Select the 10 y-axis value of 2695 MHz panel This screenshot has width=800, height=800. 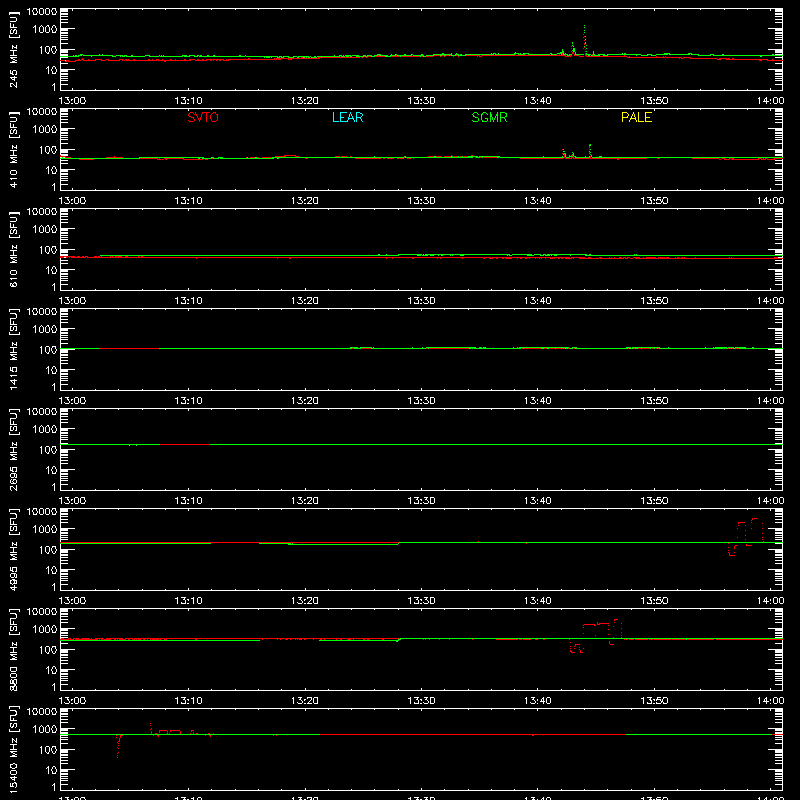[x=51, y=470]
